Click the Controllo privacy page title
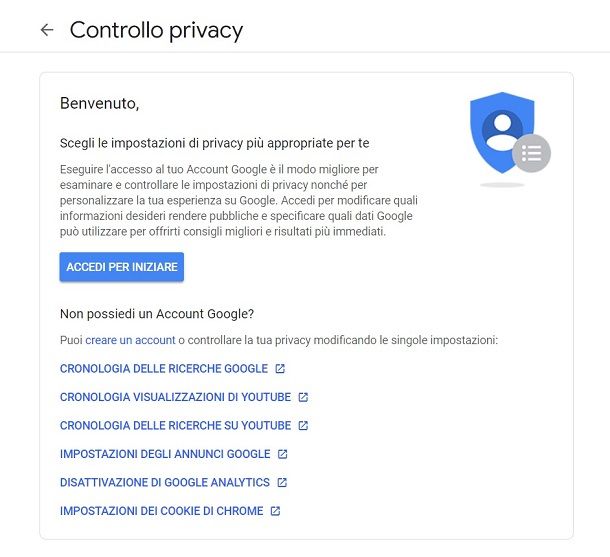Screen dimensions: 610x557 pyautogui.click(x=156, y=30)
